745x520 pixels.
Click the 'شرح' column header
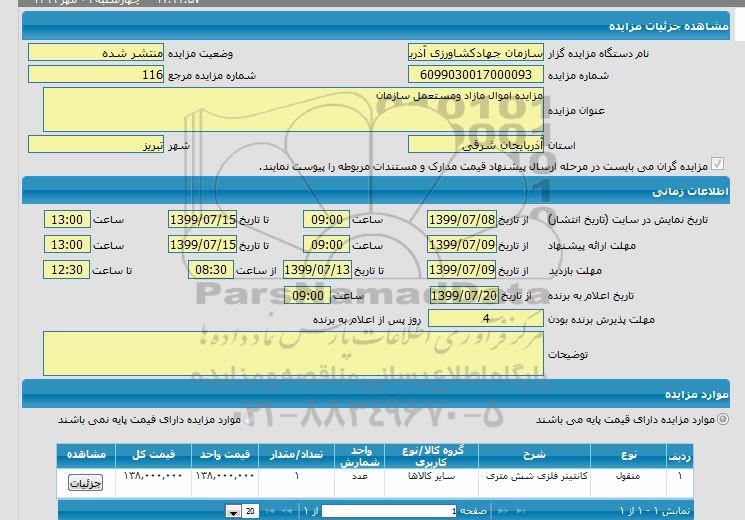534,456
